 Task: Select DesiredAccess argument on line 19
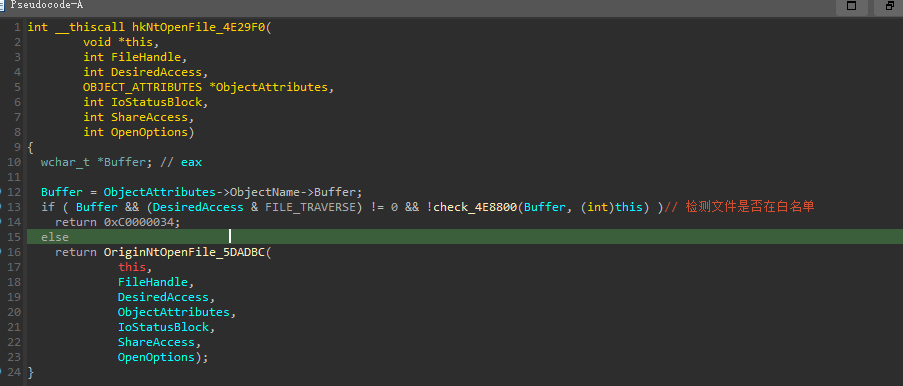[x=163, y=297]
